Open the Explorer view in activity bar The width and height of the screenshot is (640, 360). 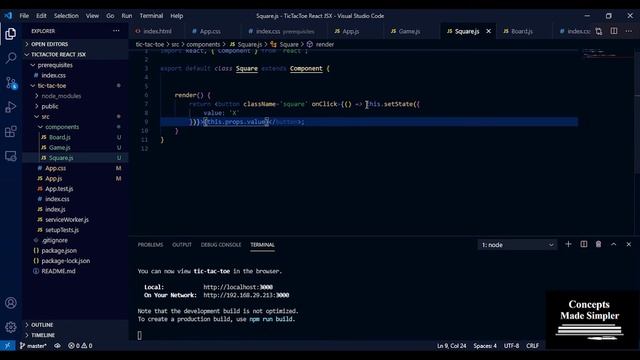(x=11, y=33)
